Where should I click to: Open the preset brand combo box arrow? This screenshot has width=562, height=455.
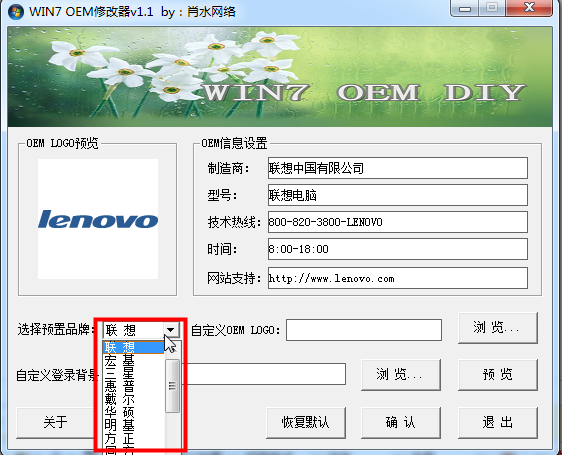click(x=171, y=330)
